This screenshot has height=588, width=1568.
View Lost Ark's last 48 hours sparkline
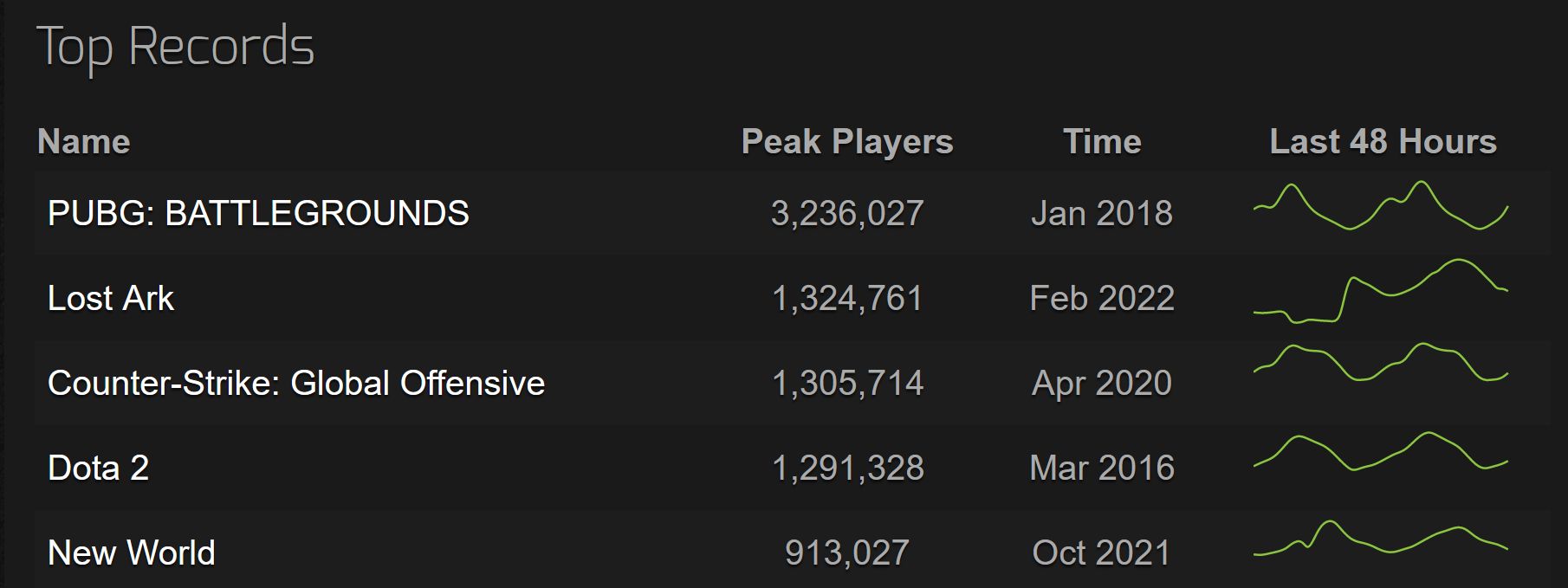(1383, 294)
